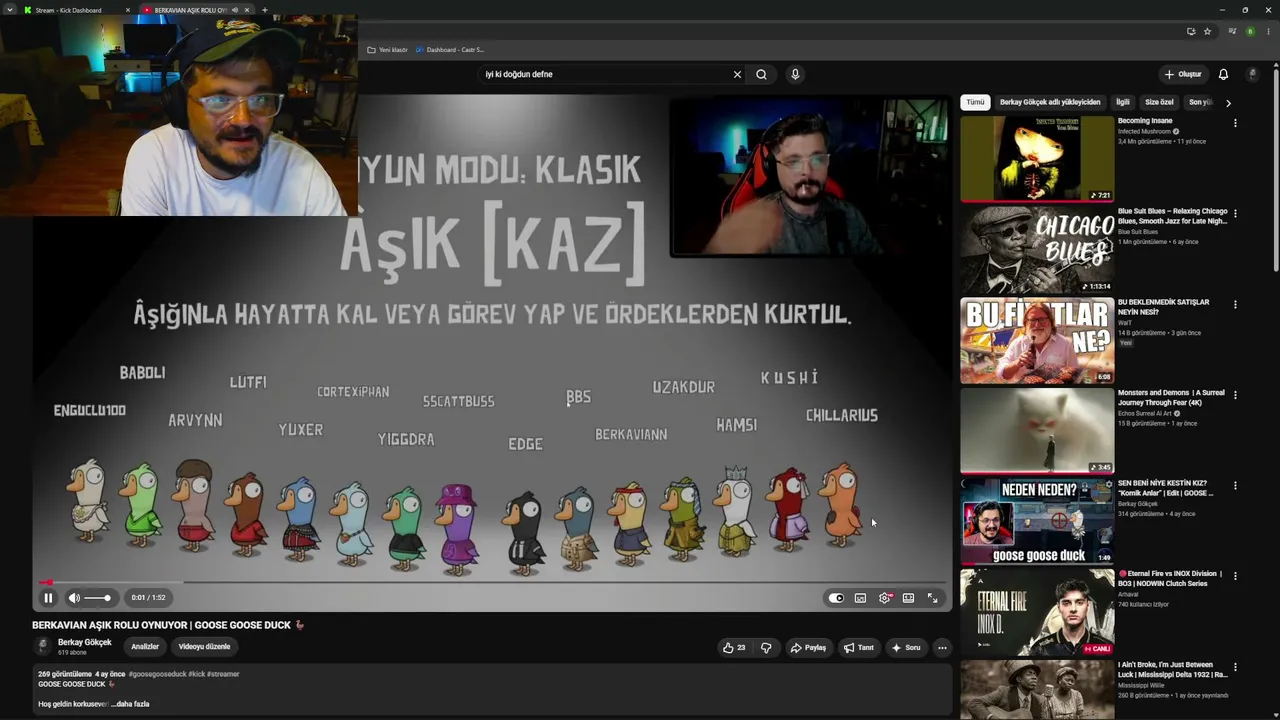Screen dimensions: 1280x720
Task: Open the player settings gear
Action: tap(885, 598)
